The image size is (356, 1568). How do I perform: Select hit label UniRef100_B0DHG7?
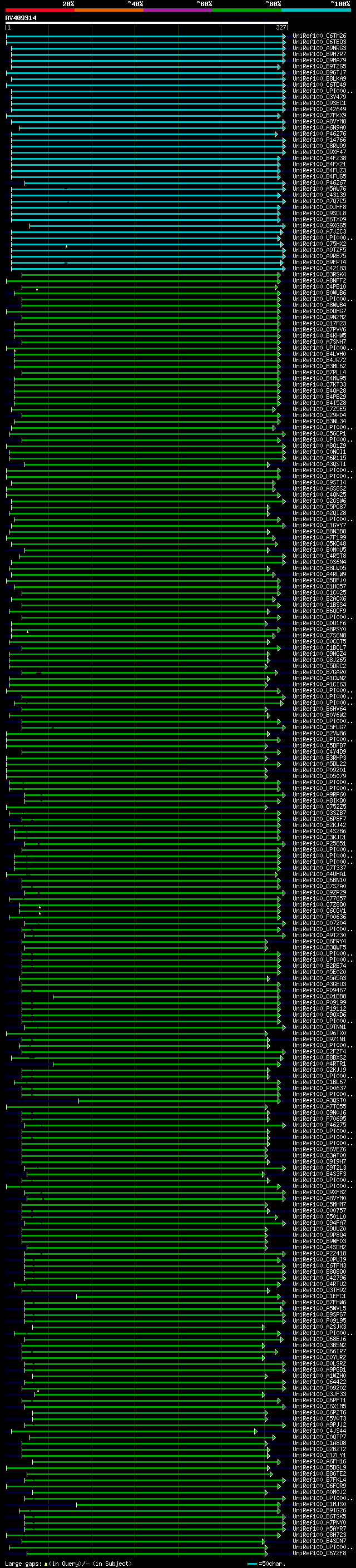pyautogui.click(x=319, y=311)
